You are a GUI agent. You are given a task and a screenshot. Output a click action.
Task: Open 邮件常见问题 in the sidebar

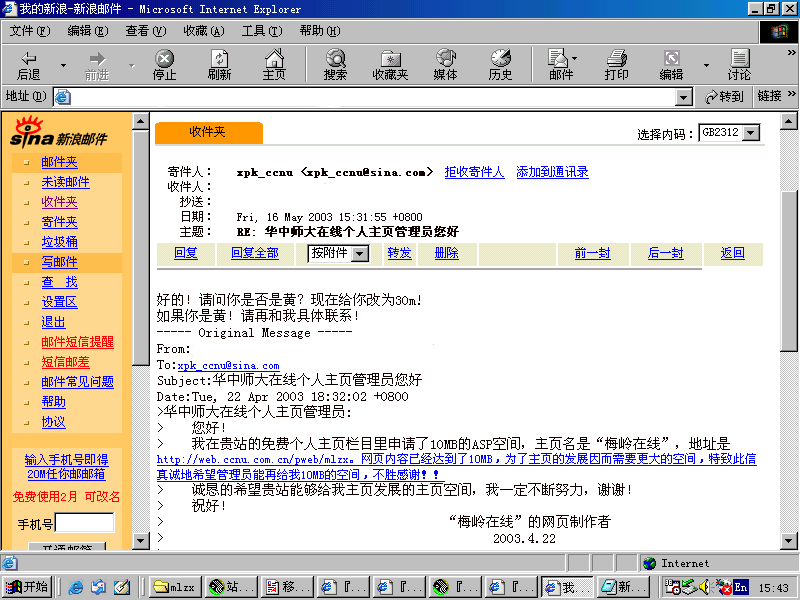point(78,382)
